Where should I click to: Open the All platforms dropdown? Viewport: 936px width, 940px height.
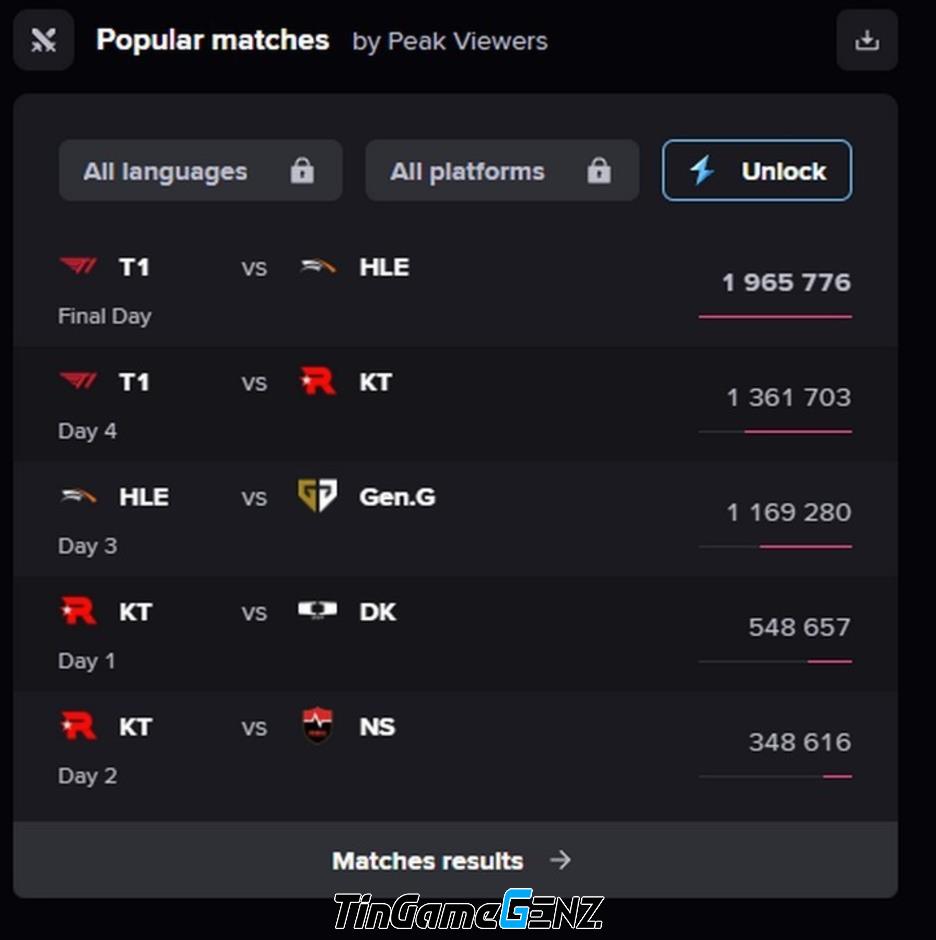coord(502,170)
